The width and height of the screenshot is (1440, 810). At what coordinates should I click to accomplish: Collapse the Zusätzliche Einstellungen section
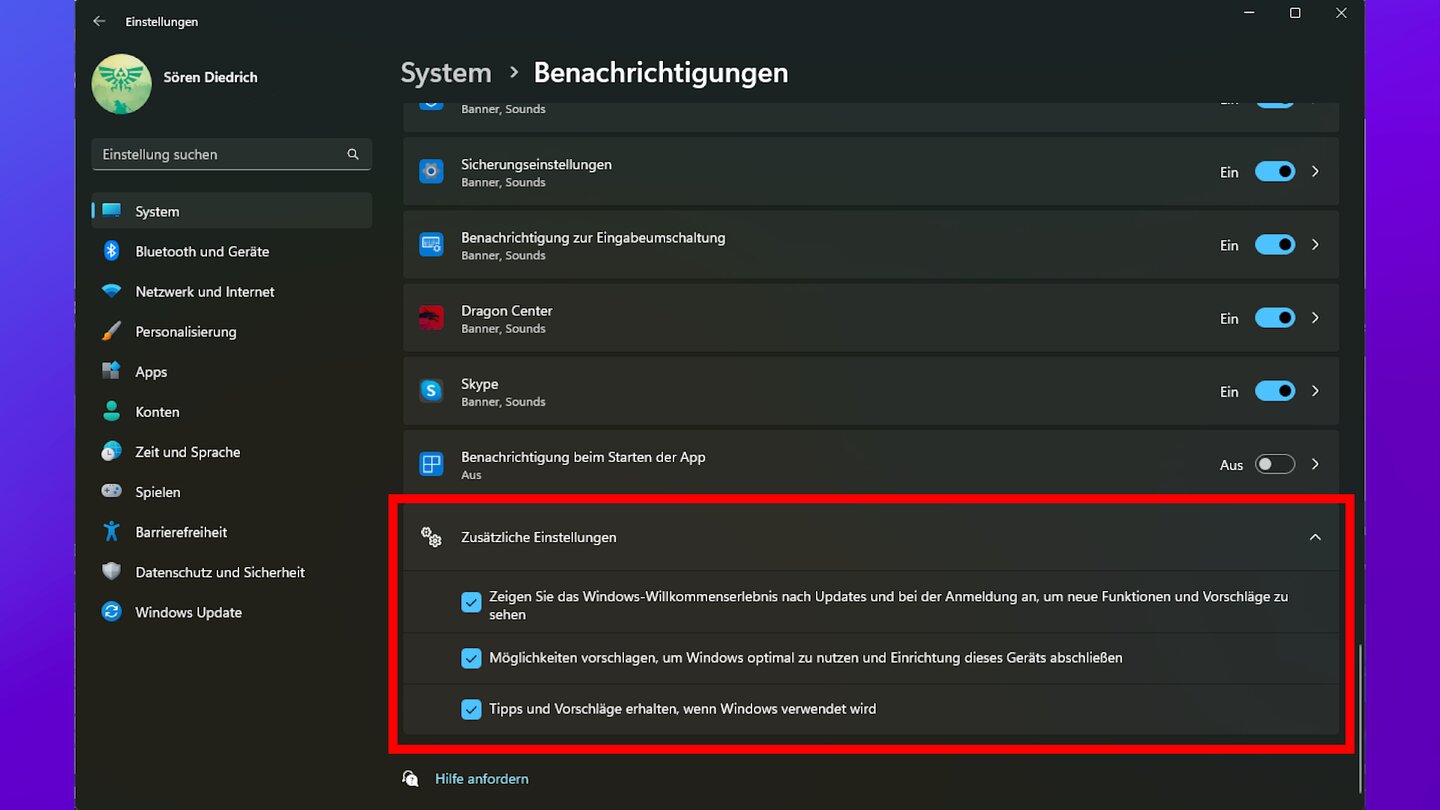1314,537
